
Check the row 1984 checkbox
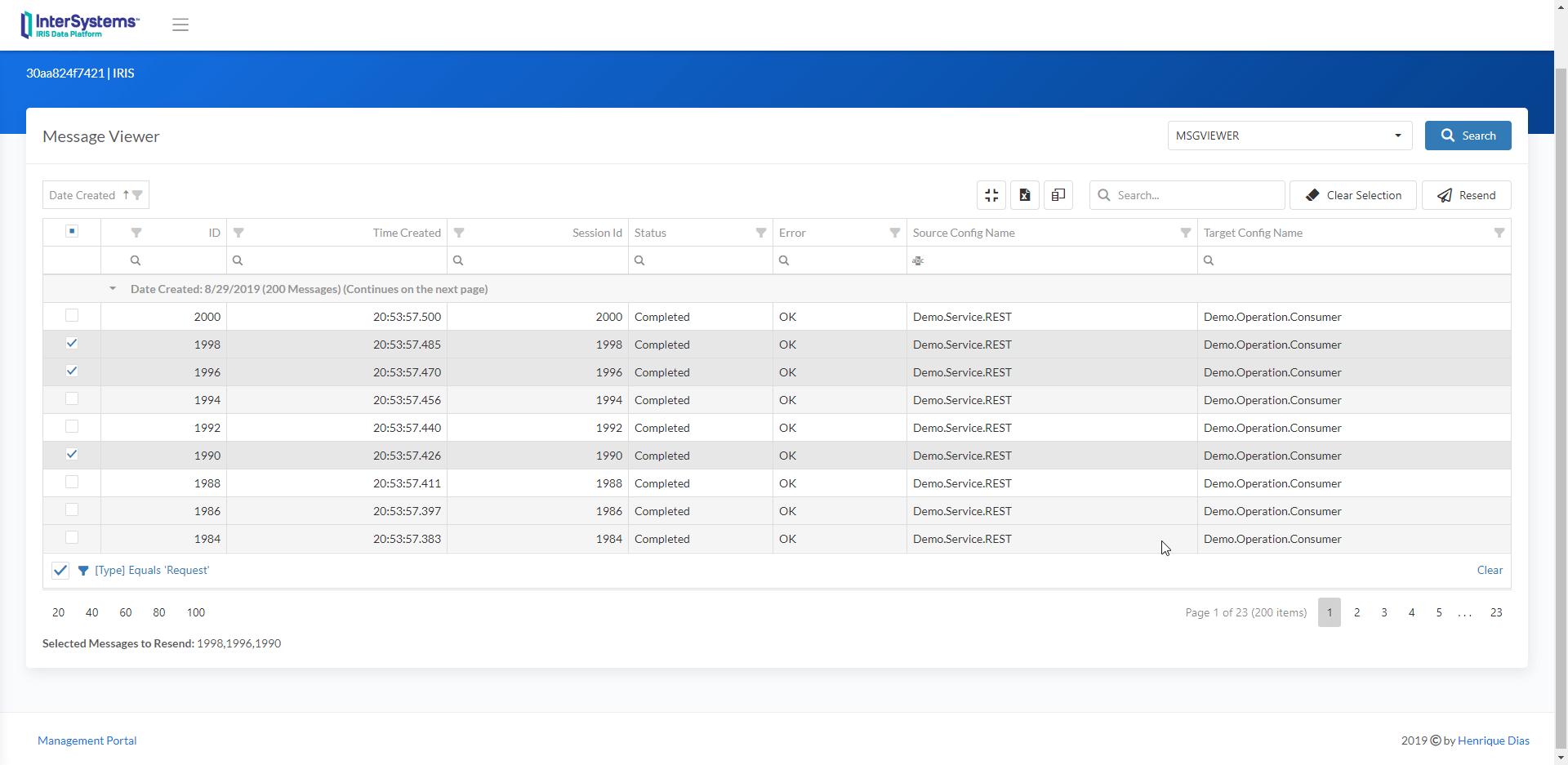click(x=72, y=537)
